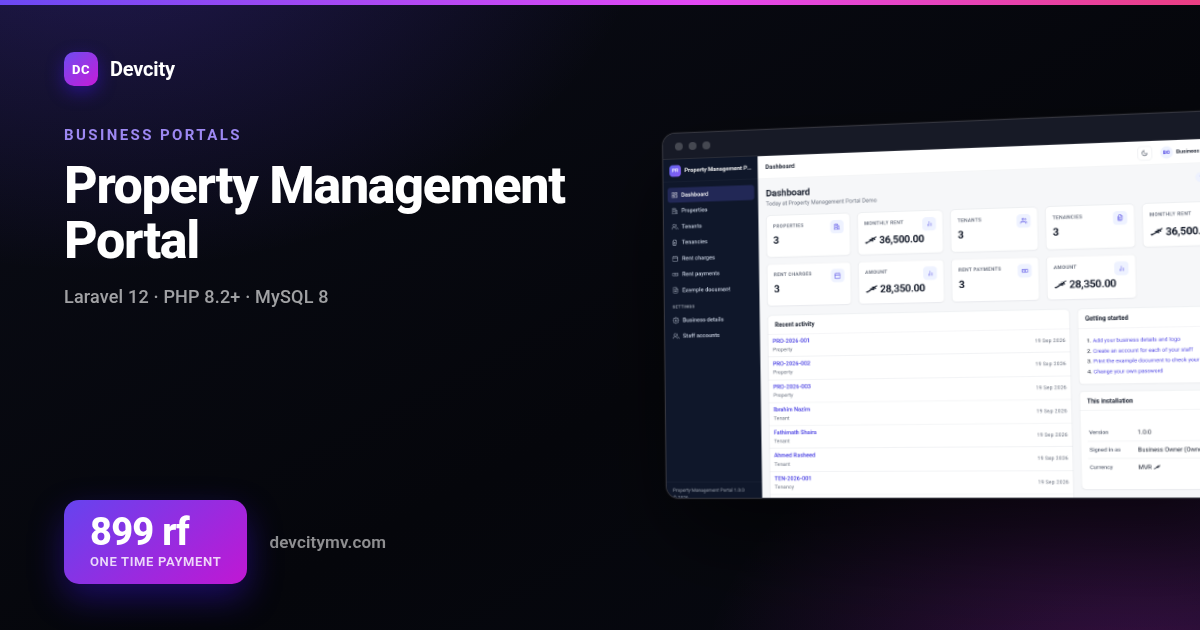
Task: Click the document icon on Tenancies card
Action: tap(1120, 217)
